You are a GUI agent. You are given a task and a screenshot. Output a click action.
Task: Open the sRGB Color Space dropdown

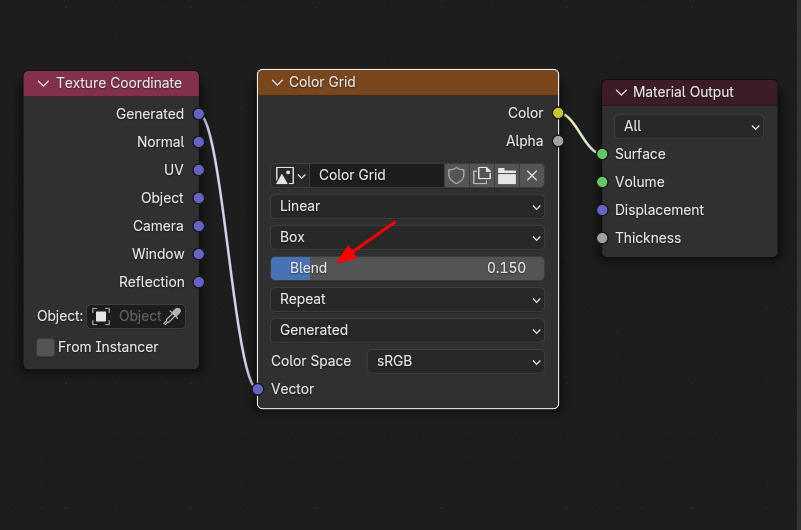click(x=456, y=362)
